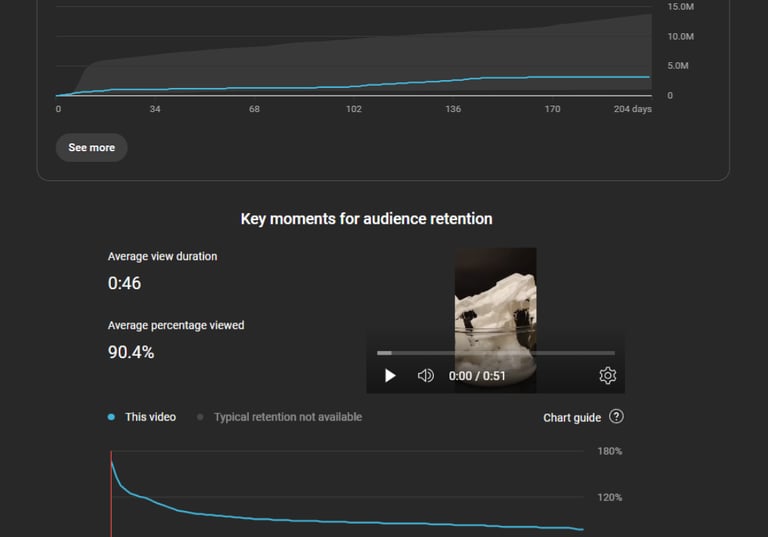Click the question mark help icon

[616, 417]
